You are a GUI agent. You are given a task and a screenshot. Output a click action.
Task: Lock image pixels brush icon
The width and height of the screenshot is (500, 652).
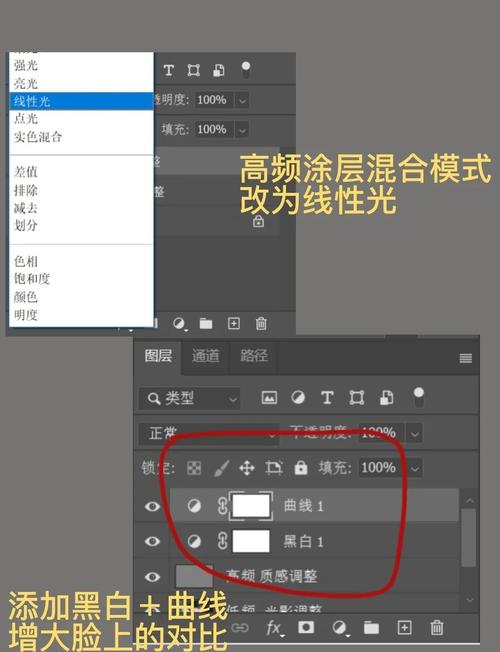(221, 468)
